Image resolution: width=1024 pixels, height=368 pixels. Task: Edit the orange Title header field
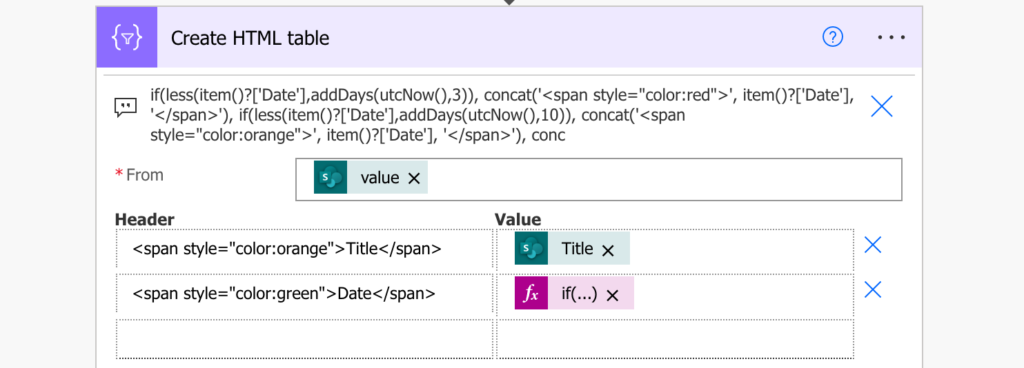[304, 249]
